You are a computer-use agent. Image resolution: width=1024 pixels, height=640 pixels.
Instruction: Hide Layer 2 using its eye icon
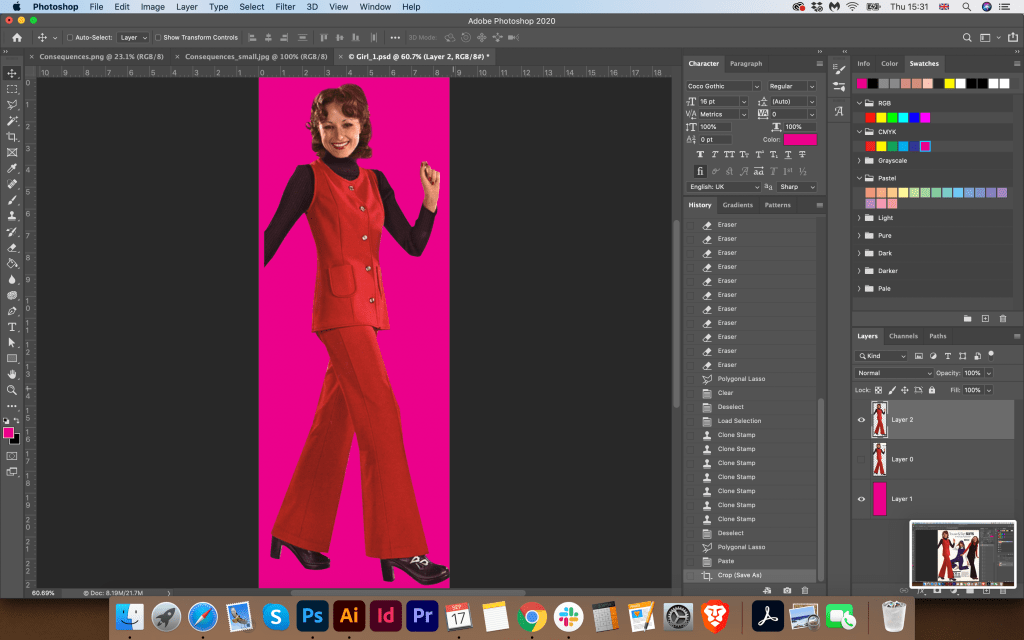click(x=861, y=420)
